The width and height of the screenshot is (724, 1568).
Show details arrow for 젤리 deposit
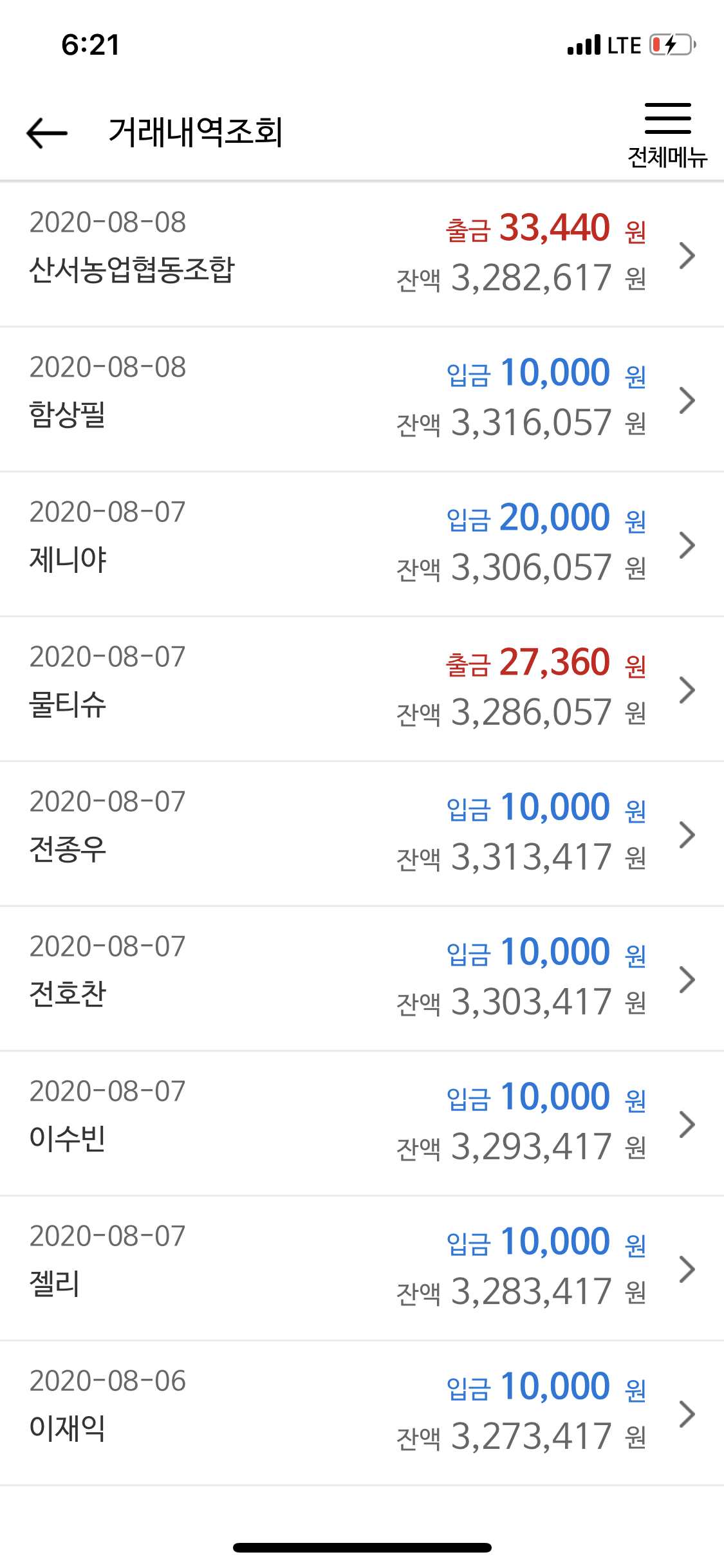[687, 1269]
